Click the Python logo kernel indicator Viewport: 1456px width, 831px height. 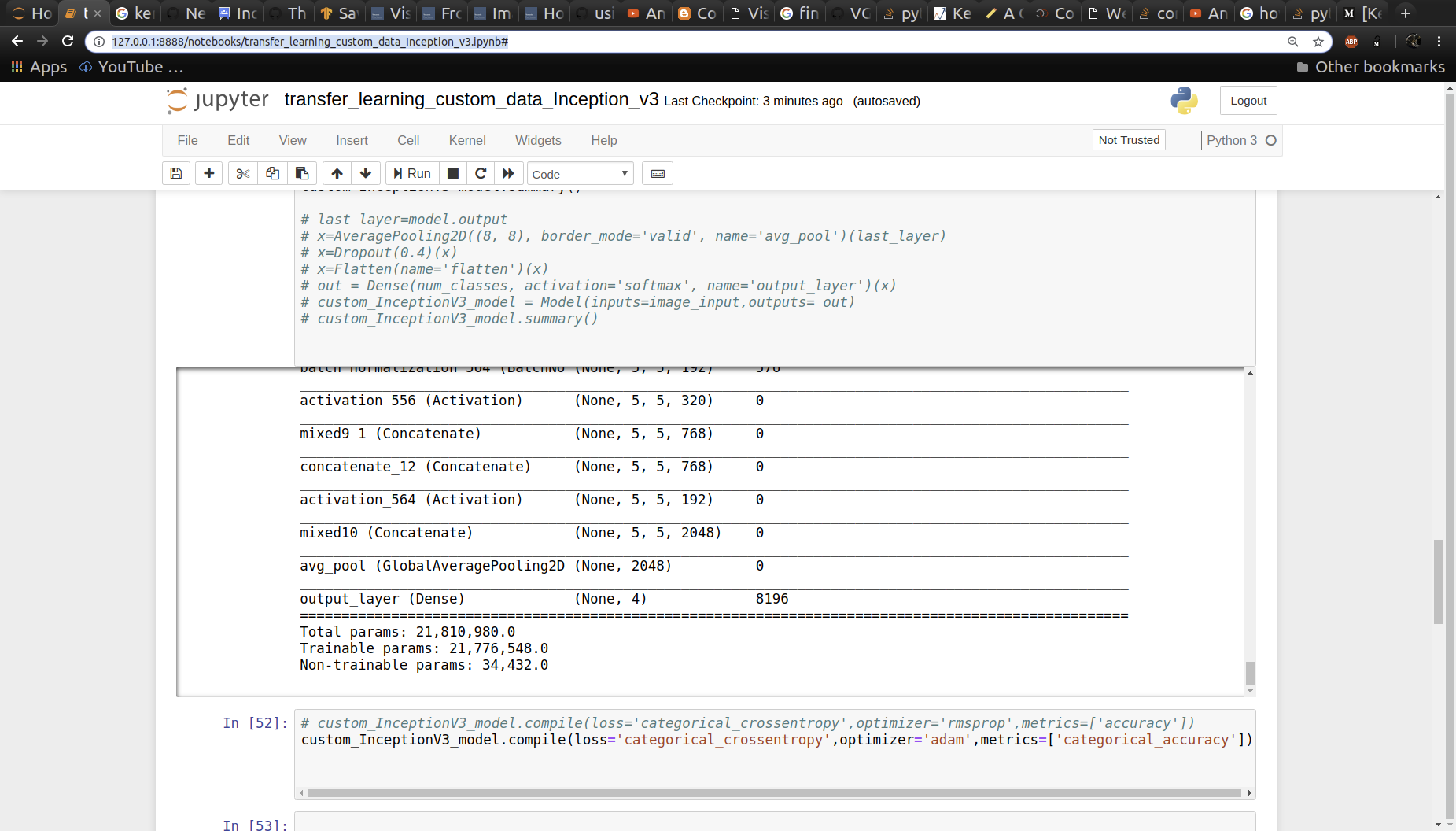(x=1185, y=101)
